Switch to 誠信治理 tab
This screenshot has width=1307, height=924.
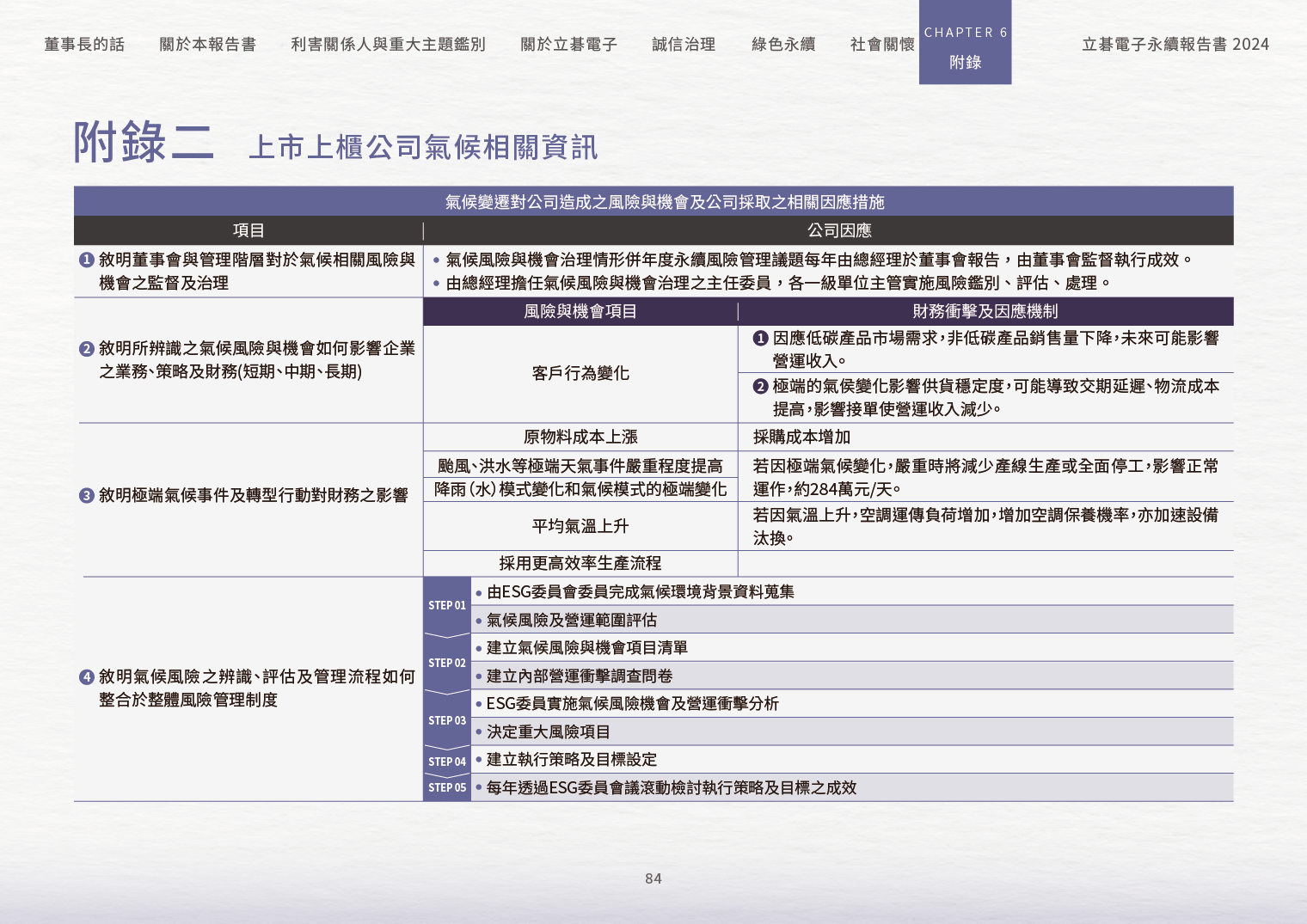(x=684, y=44)
